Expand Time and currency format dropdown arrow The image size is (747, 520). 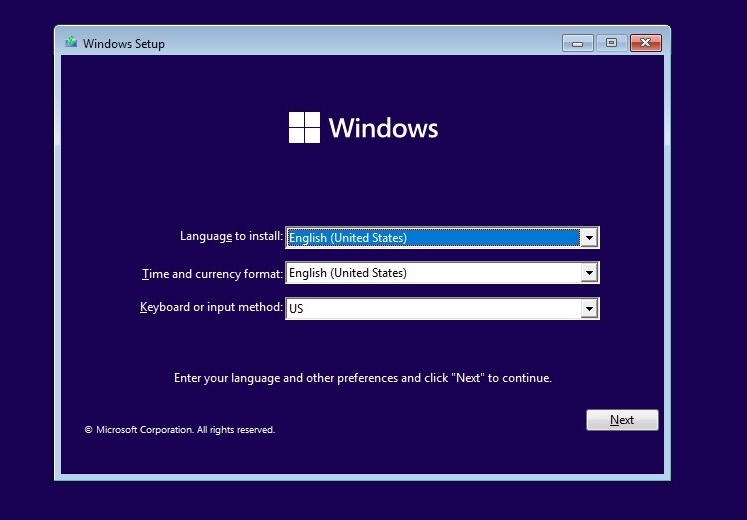589,273
